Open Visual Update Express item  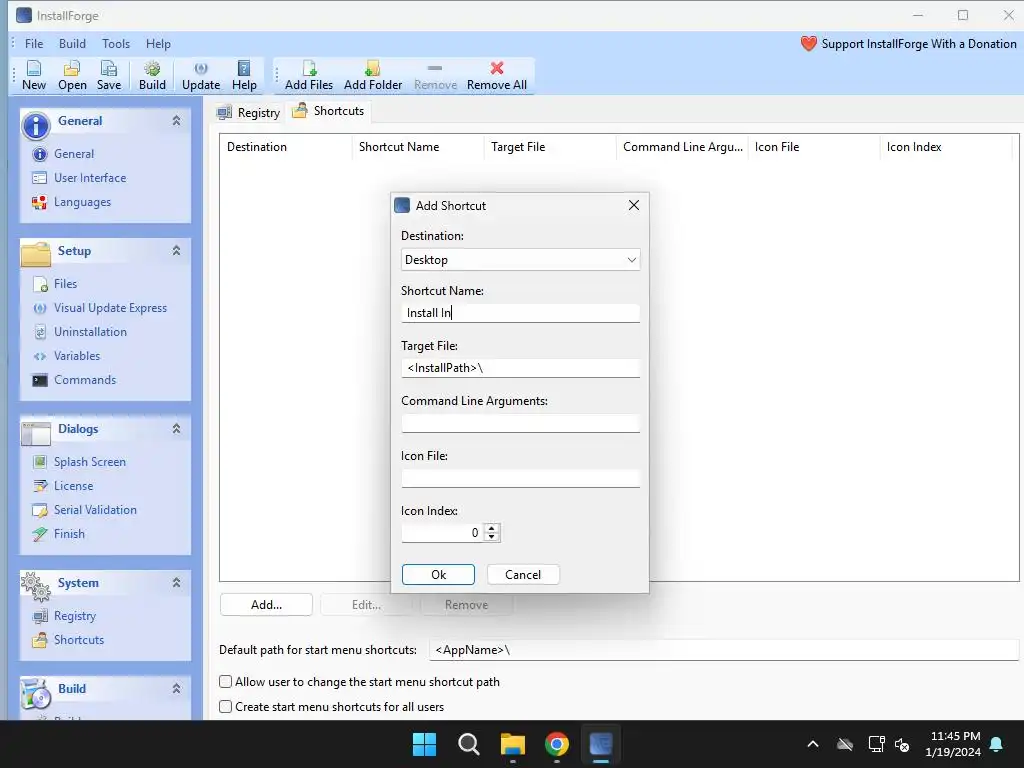110,308
